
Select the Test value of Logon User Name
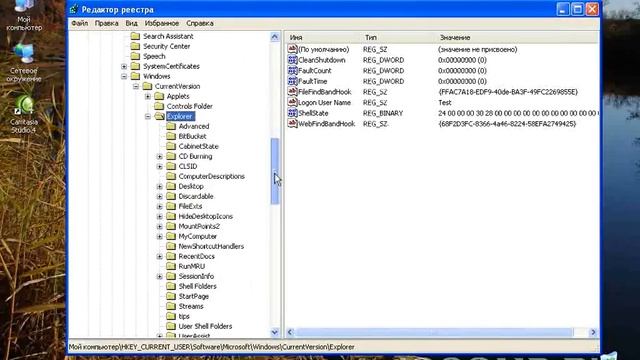[445, 102]
